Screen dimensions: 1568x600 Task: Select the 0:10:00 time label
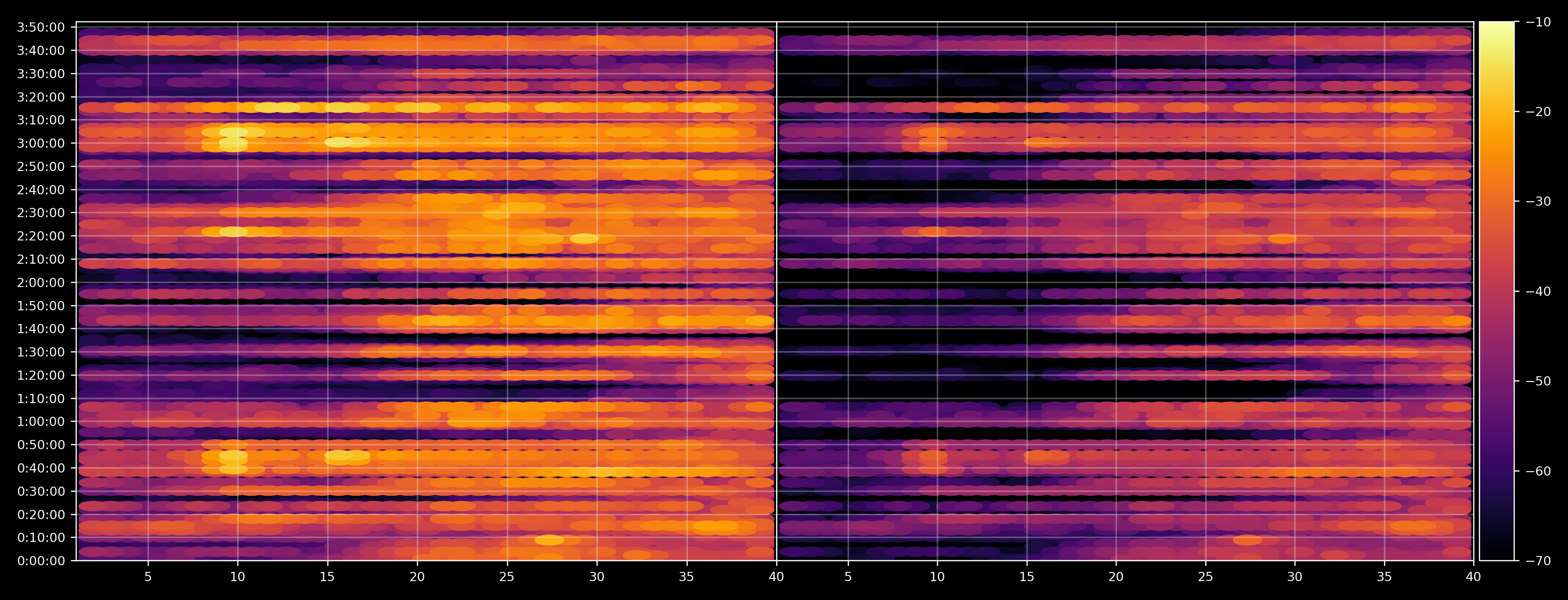point(41,538)
